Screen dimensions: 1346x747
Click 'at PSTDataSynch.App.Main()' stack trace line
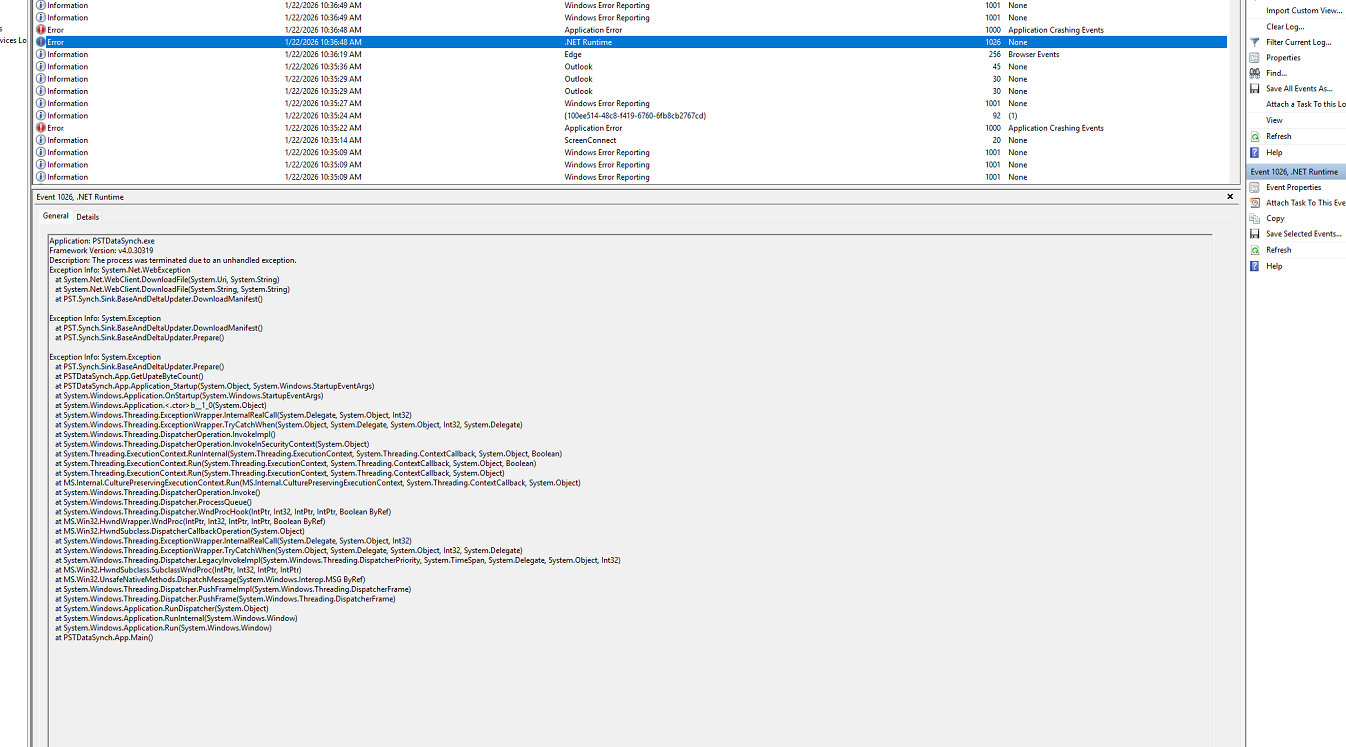104,637
